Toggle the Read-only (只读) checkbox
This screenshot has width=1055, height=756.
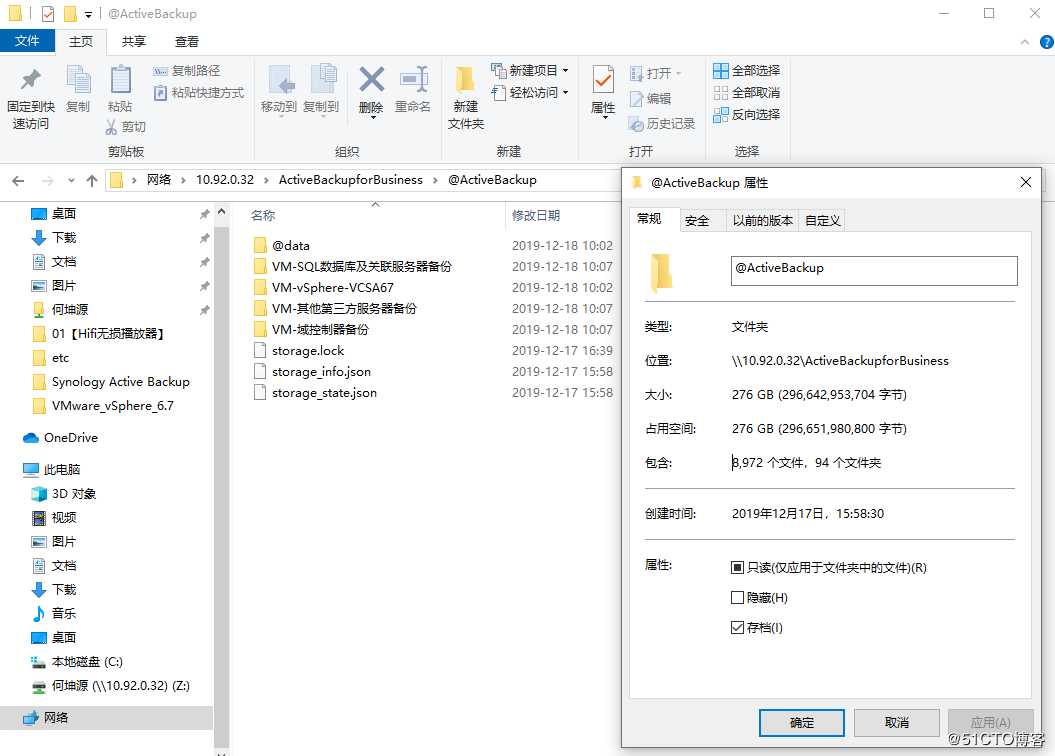(x=737, y=568)
